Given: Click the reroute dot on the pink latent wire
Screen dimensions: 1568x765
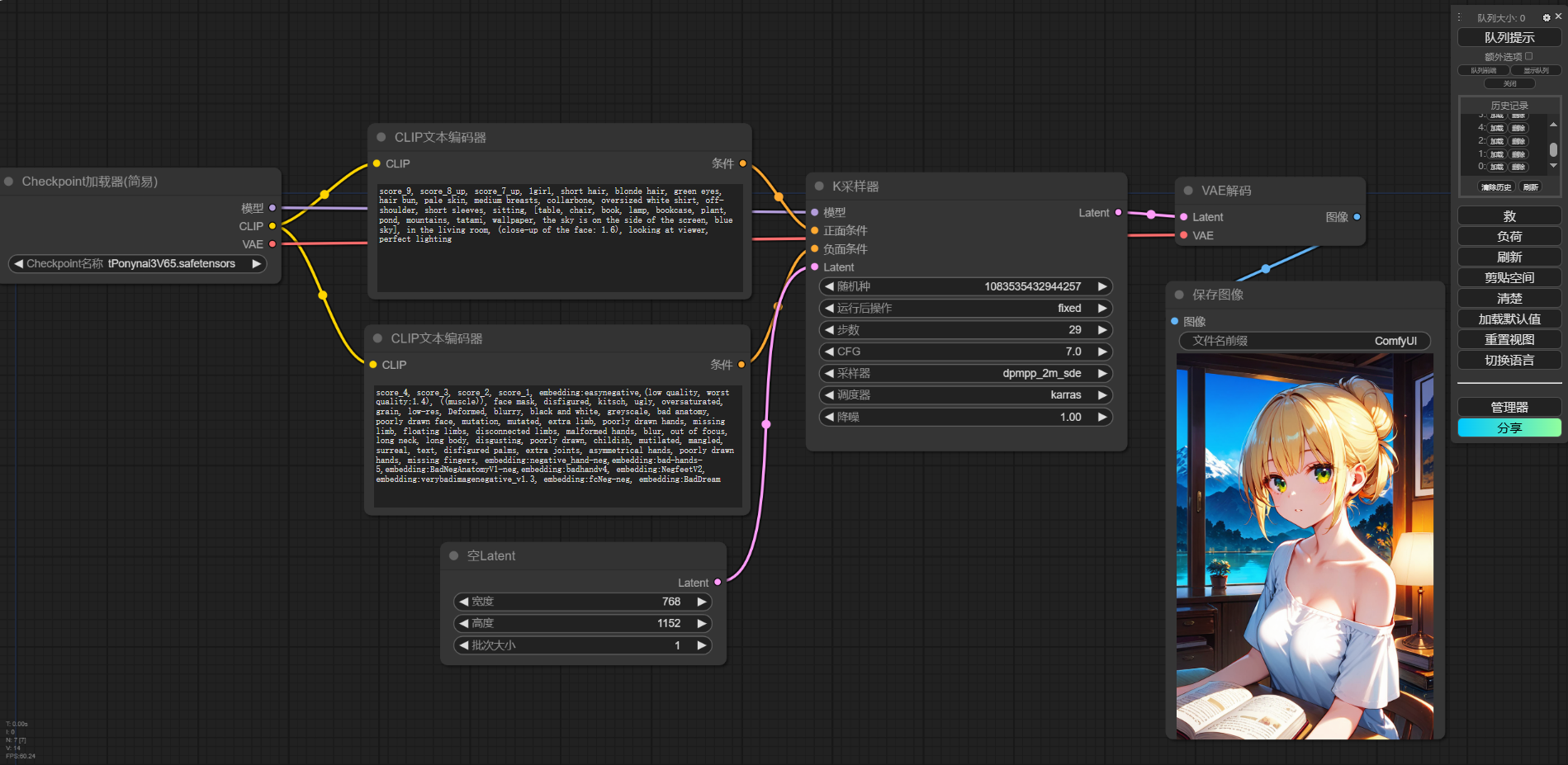Looking at the screenshot, I should pyautogui.click(x=766, y=424).
